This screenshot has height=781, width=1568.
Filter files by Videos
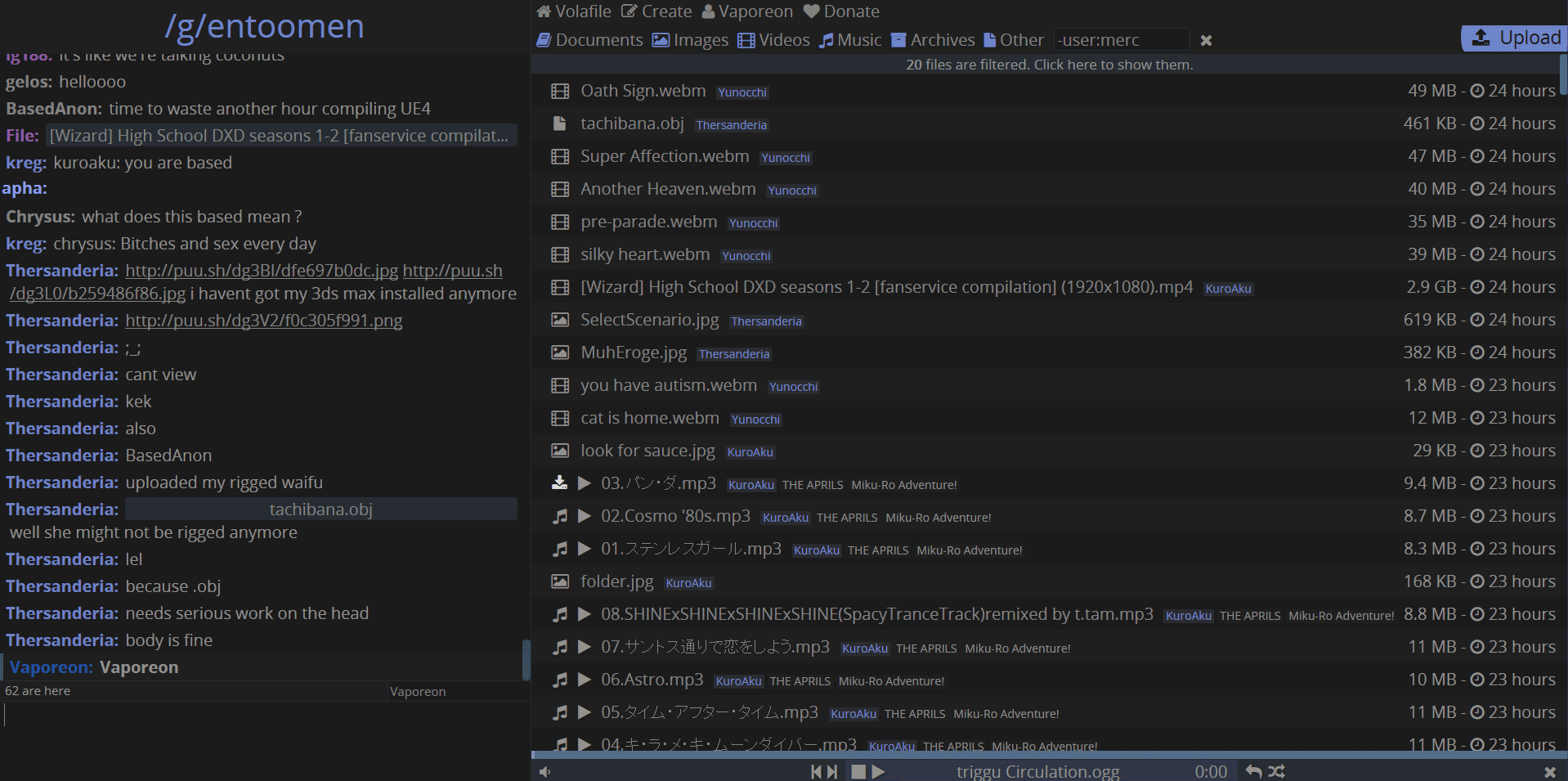tap(774, 40)
